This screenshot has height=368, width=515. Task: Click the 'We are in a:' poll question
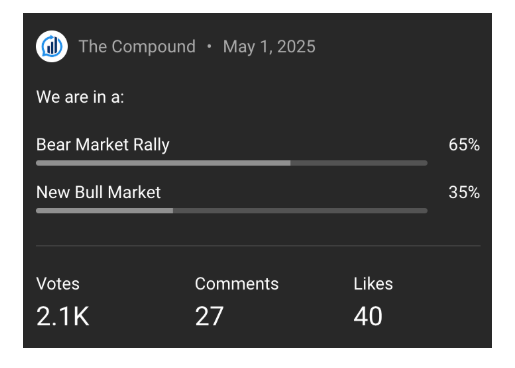(x=80, y=97)
